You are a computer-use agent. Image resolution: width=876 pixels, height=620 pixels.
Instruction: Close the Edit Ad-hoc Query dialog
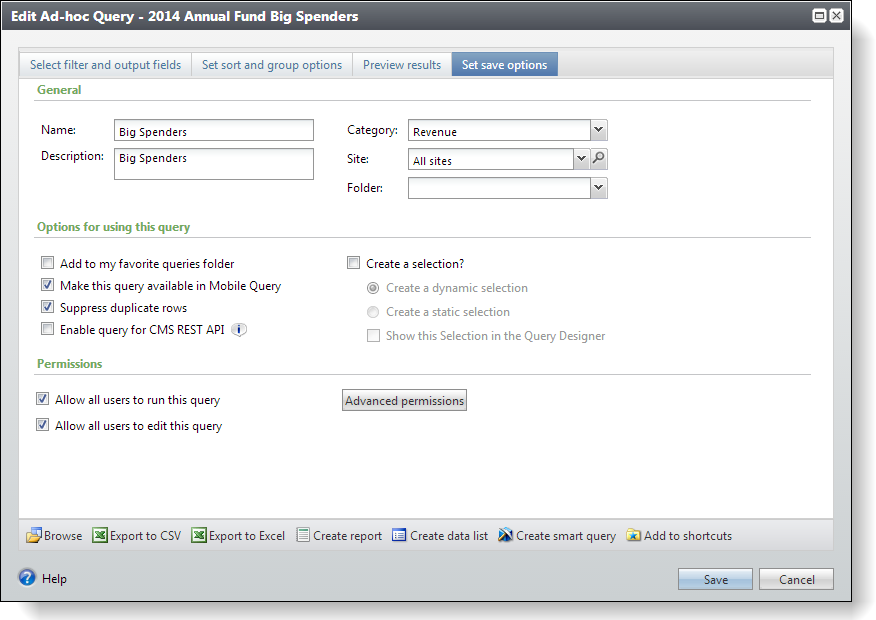coord(836,16)
